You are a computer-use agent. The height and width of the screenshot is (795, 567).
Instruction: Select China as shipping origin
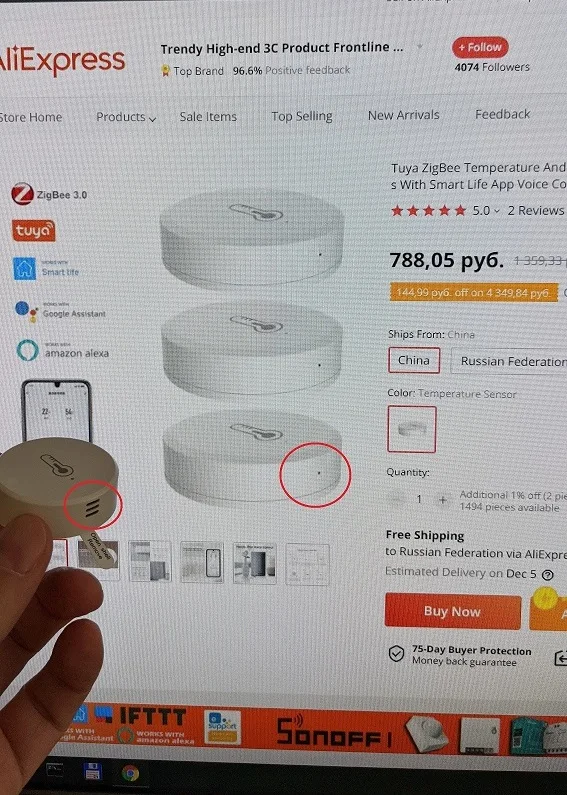414,360
